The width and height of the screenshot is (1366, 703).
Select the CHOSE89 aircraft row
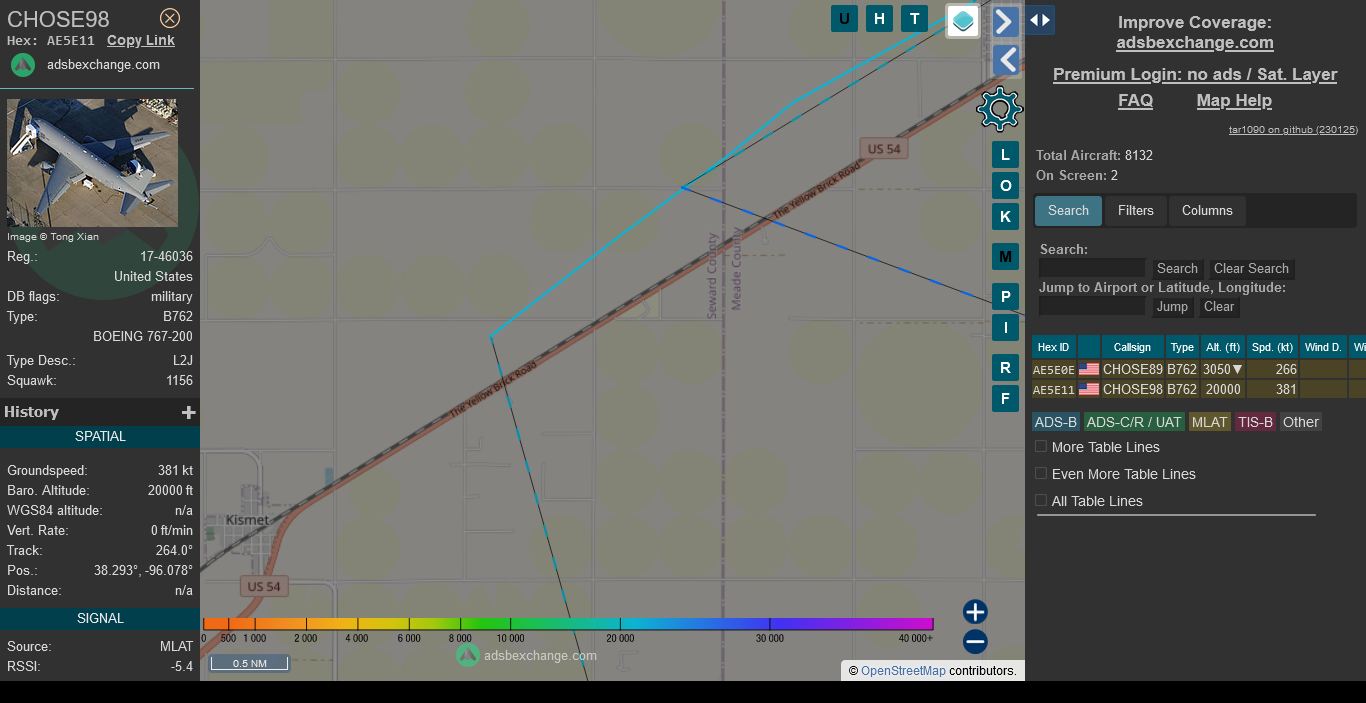pyautogui.click(x=1198, y=369)
